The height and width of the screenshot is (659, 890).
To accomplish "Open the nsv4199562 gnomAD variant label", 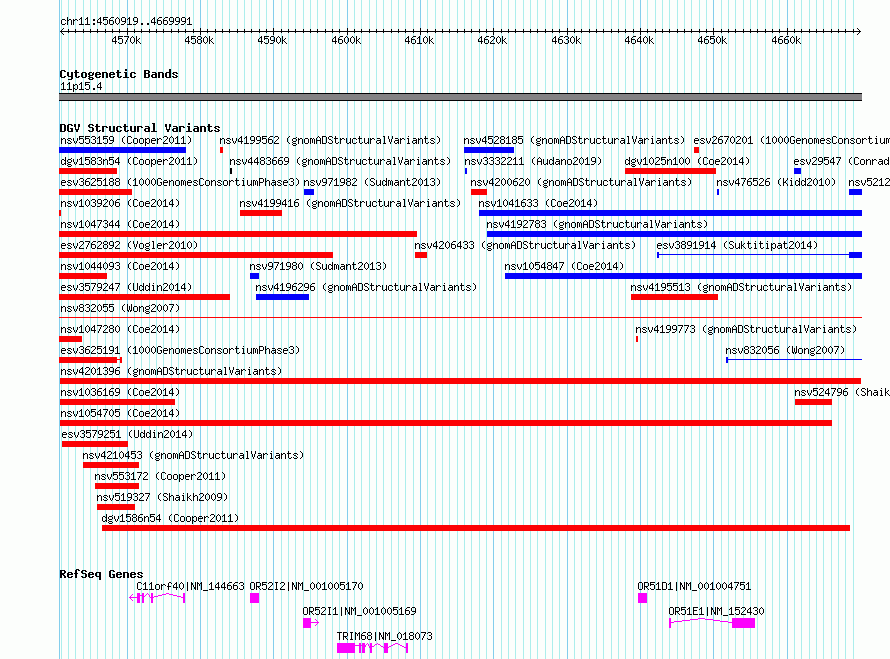I will coord(330,140).
